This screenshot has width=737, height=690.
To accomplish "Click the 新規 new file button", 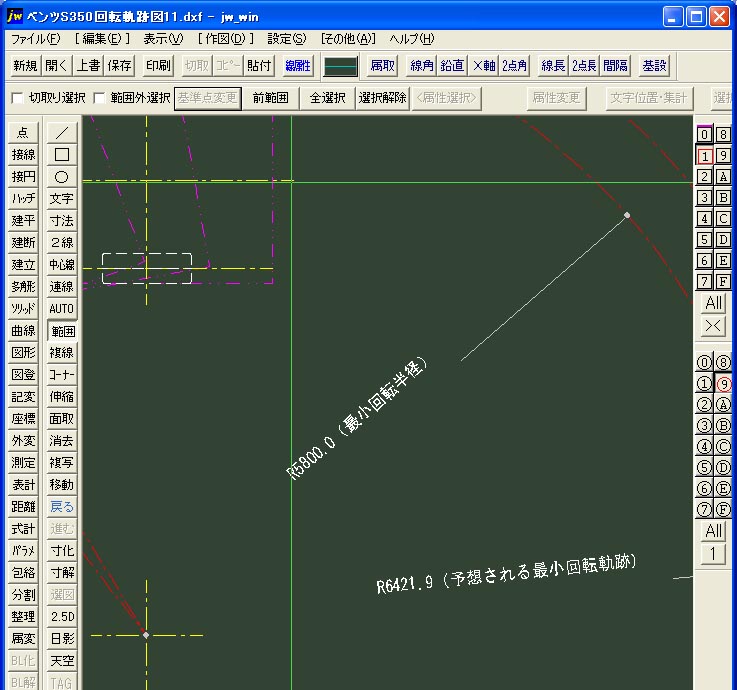I will (x=25, y=66).
